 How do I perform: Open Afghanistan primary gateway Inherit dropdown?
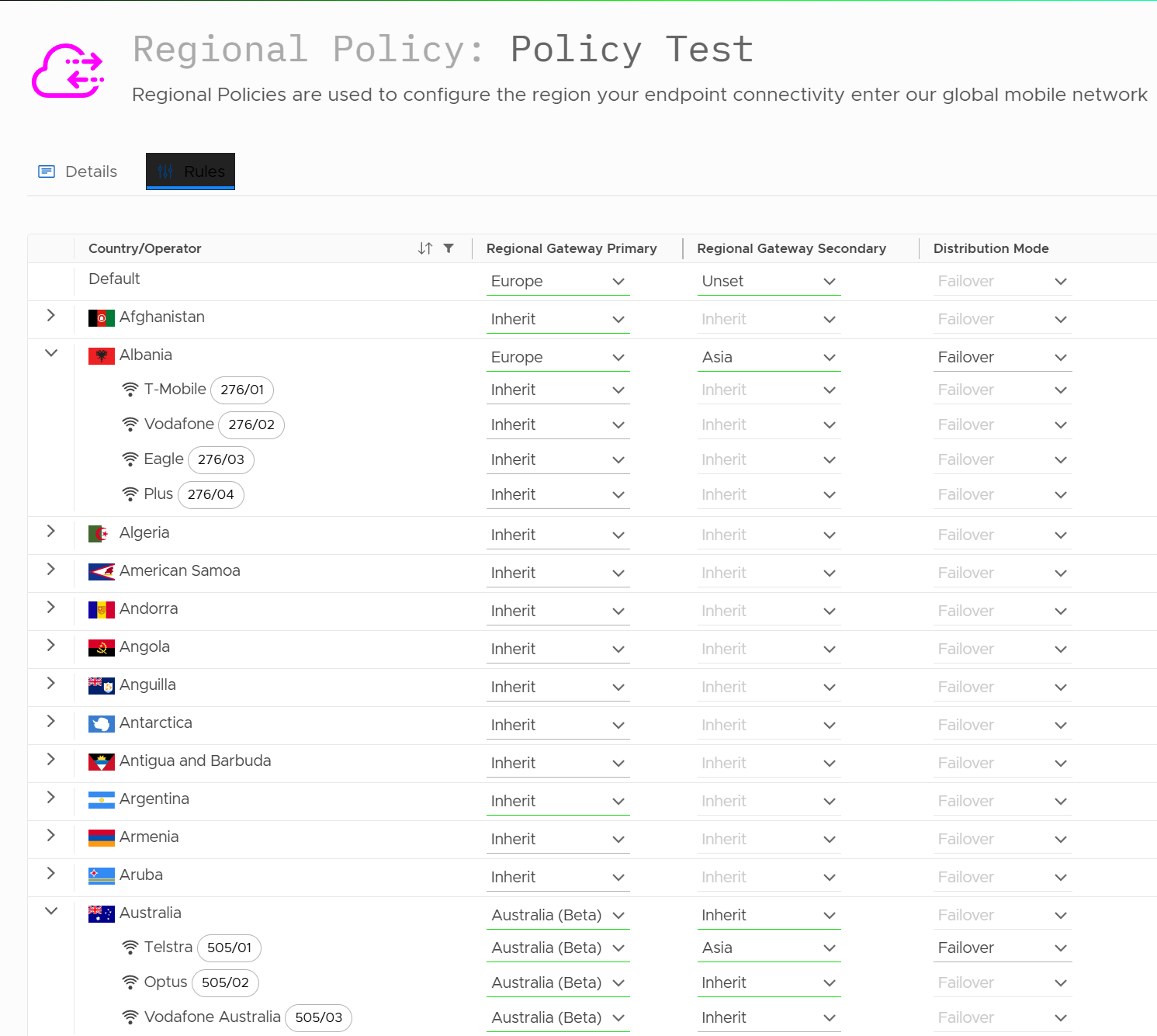click(558, 319)
